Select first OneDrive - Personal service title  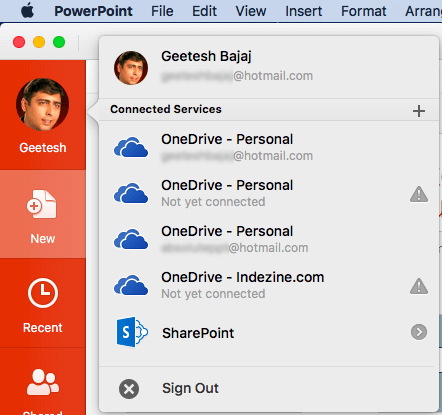coord(227,139)
